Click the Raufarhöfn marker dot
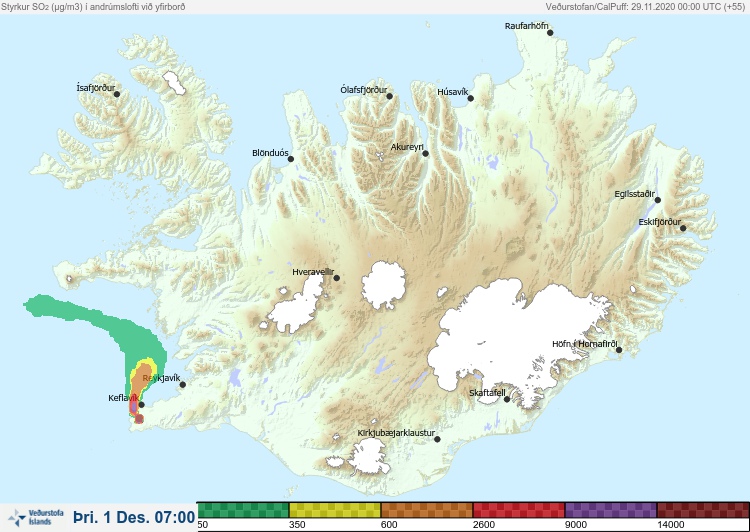750x532 pixels. [x=550, y=33]
